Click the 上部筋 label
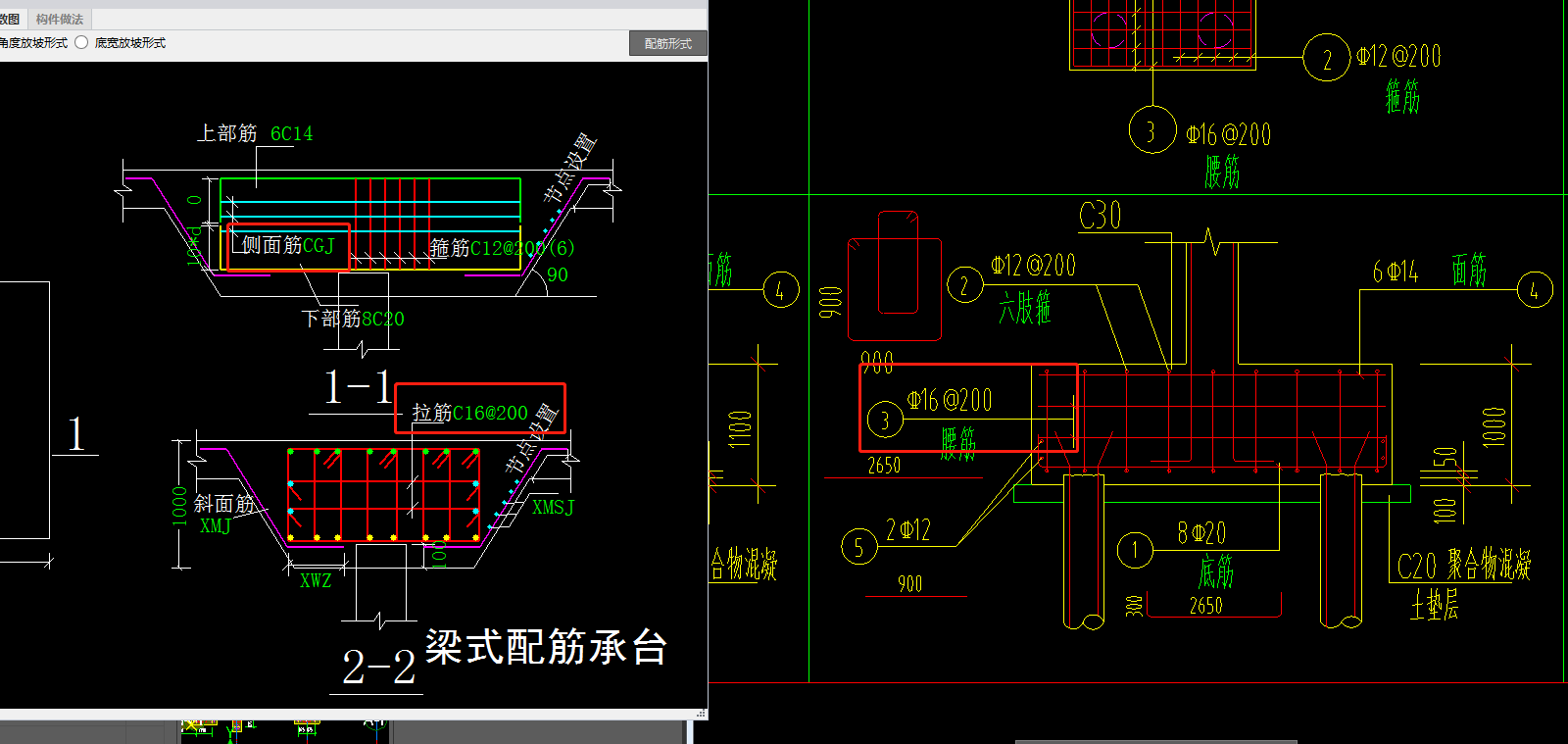This screenshot has width=1568, height=744. click(226, 132)
